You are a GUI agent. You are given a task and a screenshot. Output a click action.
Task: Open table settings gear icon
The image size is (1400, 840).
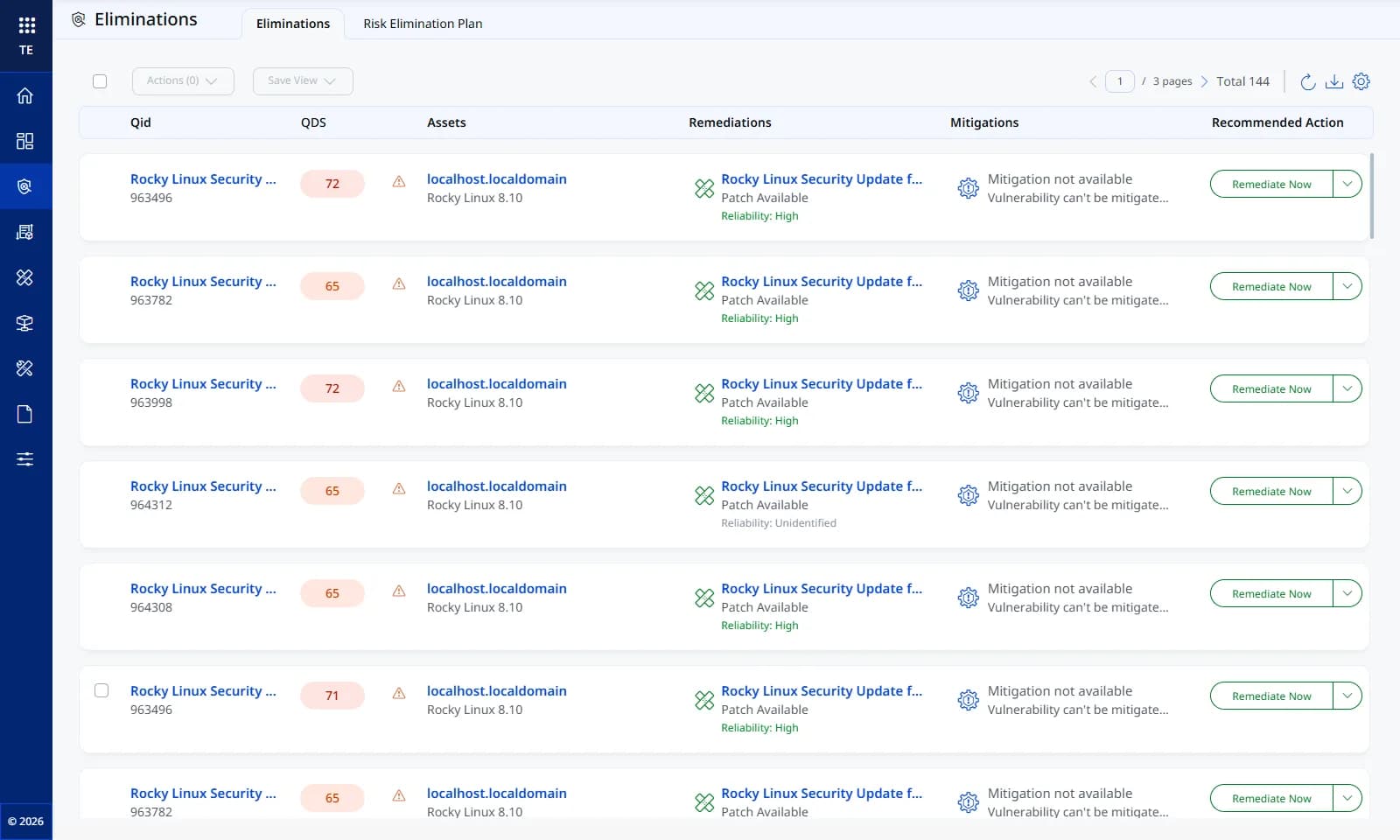(1361, 81)
